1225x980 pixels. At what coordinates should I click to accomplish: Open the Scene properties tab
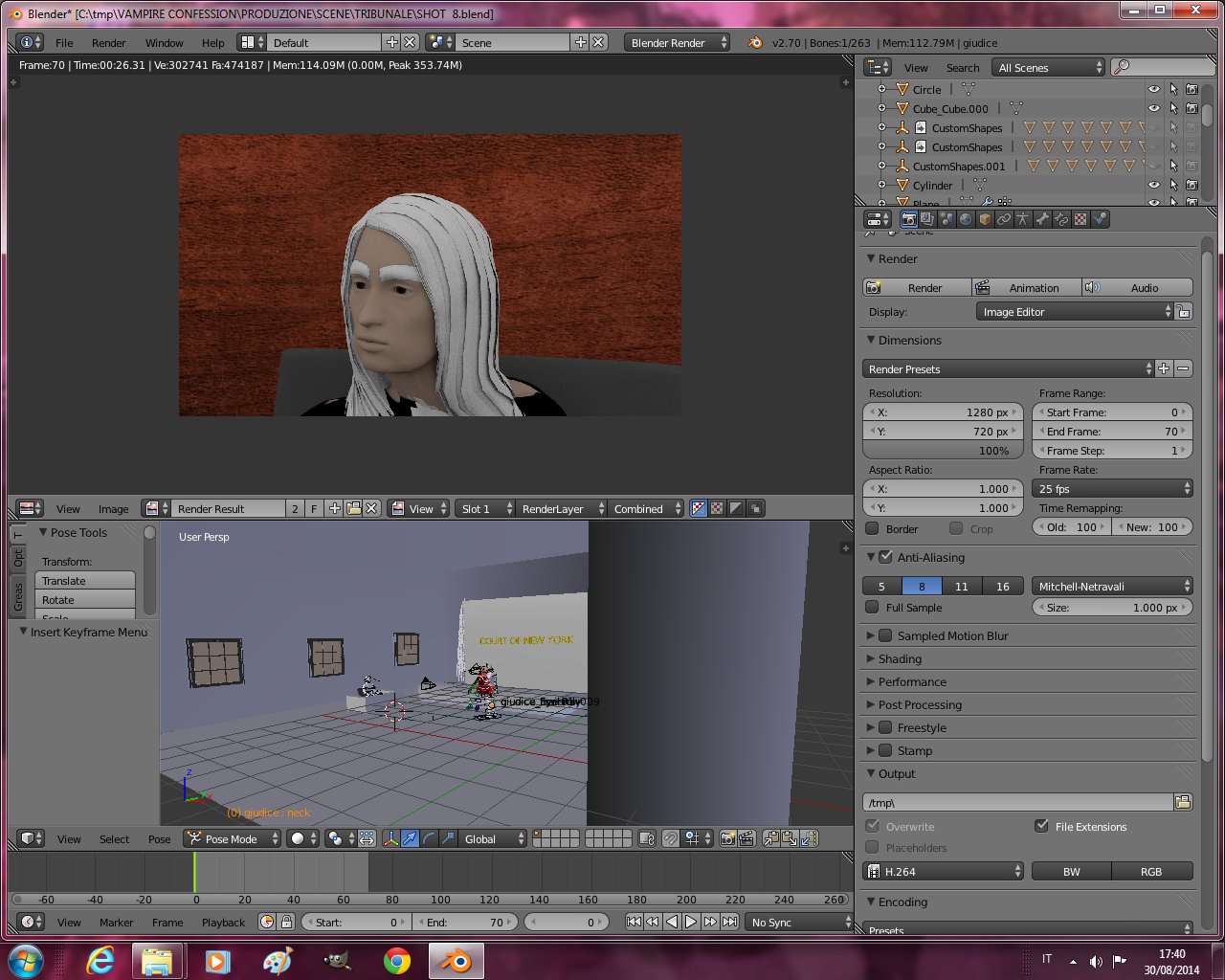coord(947,219)
